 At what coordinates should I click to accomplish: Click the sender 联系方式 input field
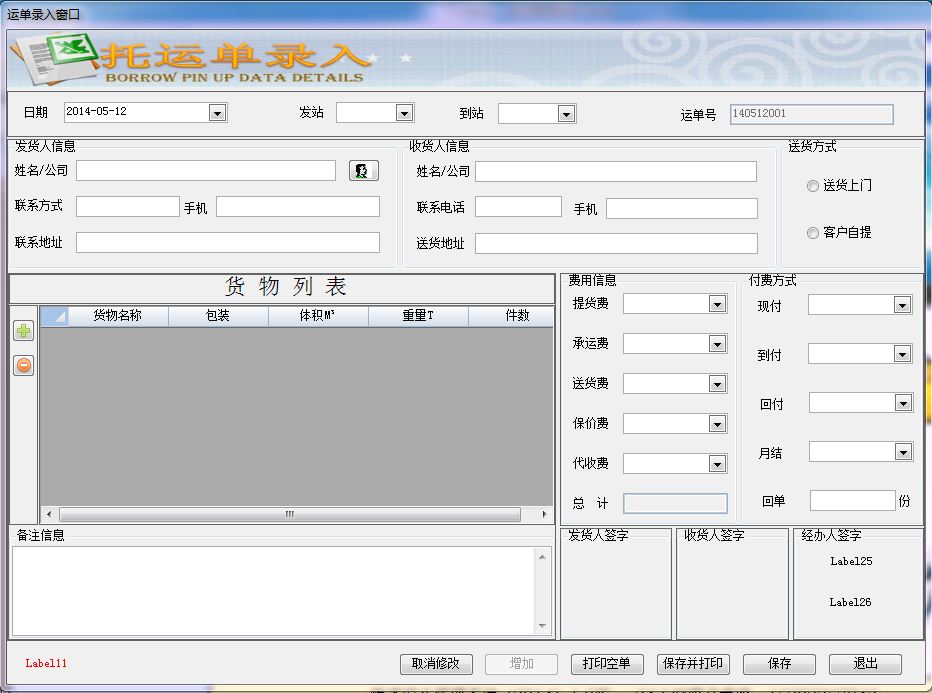tap(128, 207)
